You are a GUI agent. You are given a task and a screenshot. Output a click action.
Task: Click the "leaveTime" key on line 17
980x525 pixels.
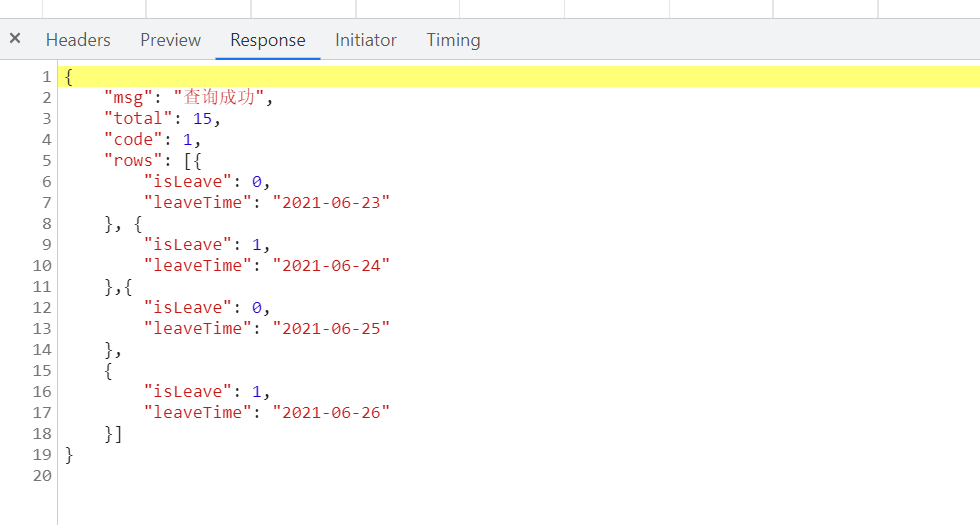click(x=198, y=412)
